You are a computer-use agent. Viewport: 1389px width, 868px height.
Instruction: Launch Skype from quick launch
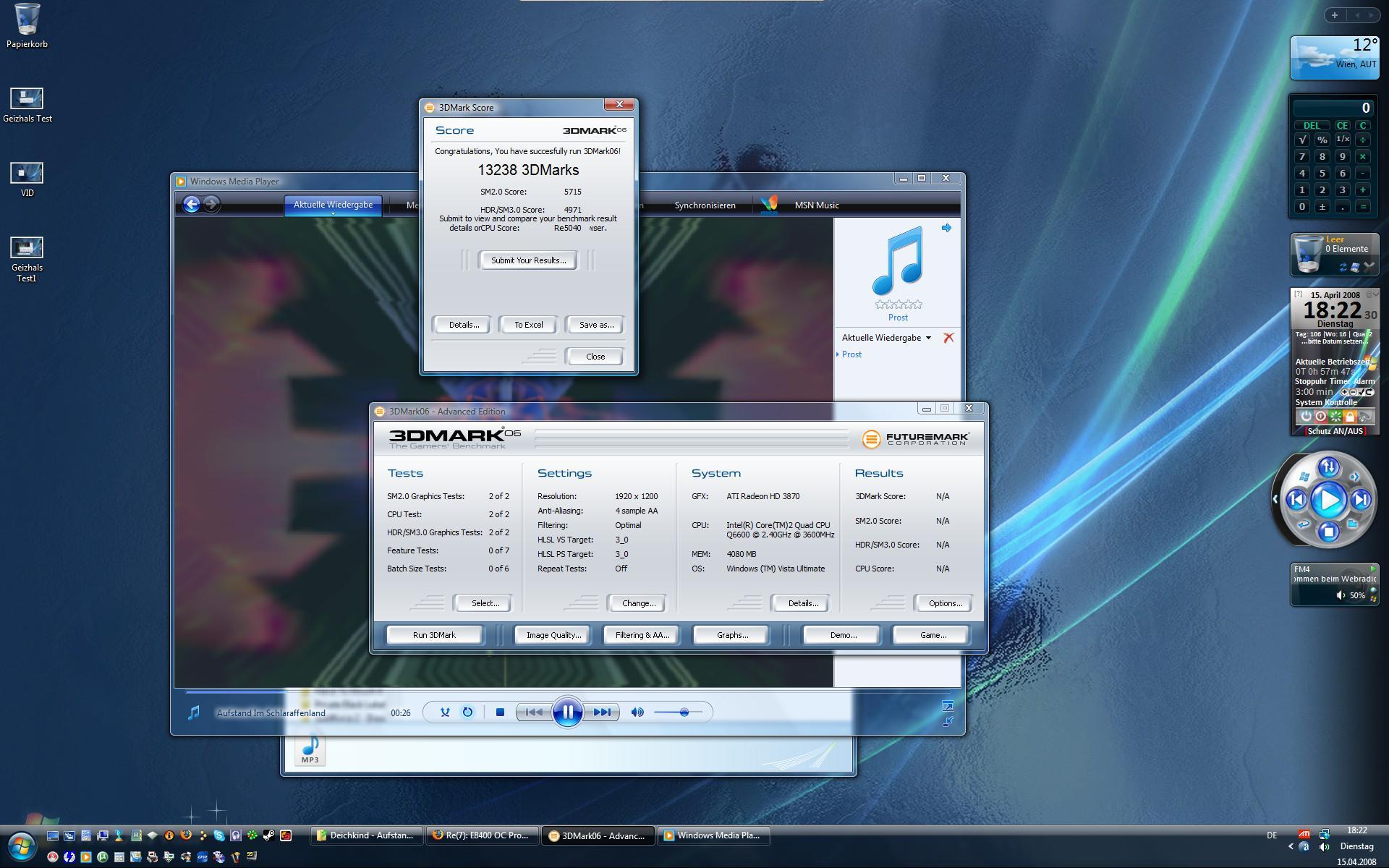[x=219, y=835]
